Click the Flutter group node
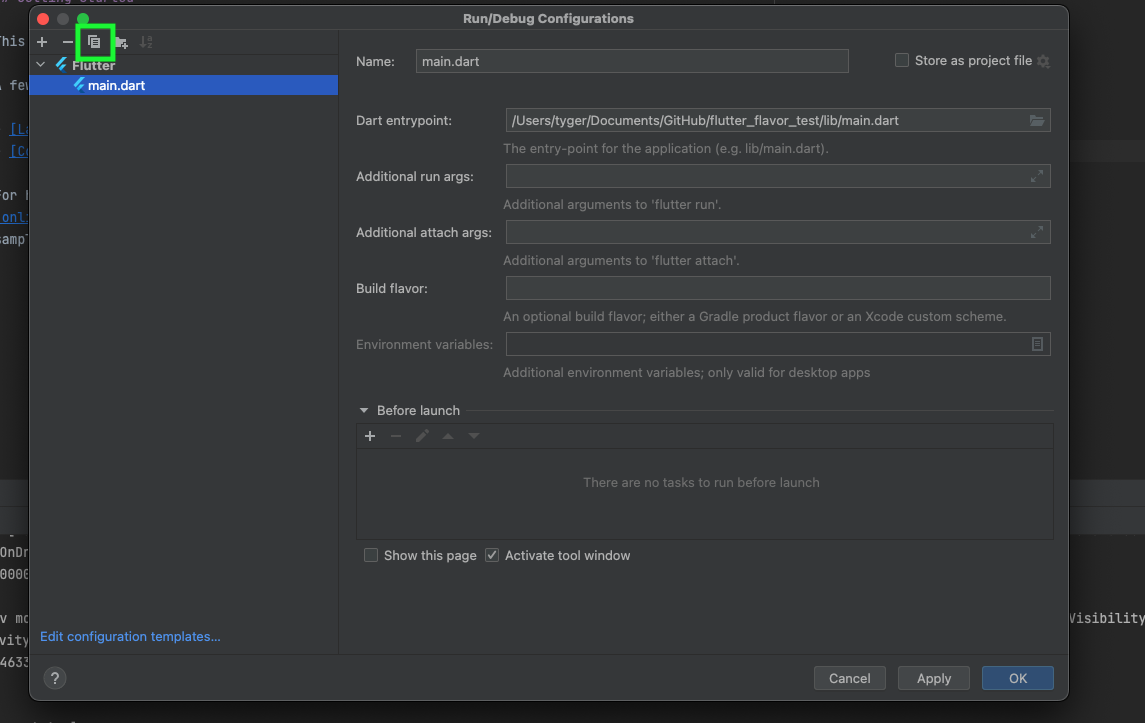 coord(93,66)
